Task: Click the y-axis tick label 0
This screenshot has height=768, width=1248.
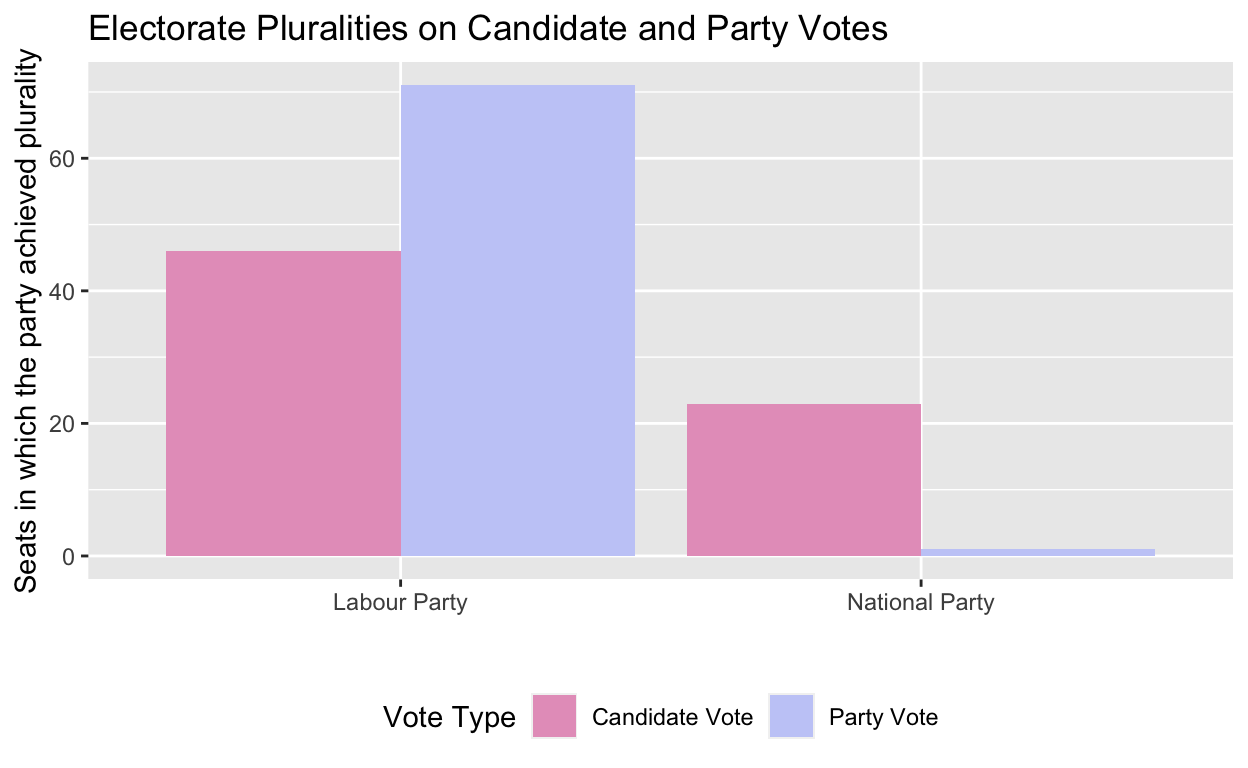Action: pyautogui.click(x=69, y=556)
